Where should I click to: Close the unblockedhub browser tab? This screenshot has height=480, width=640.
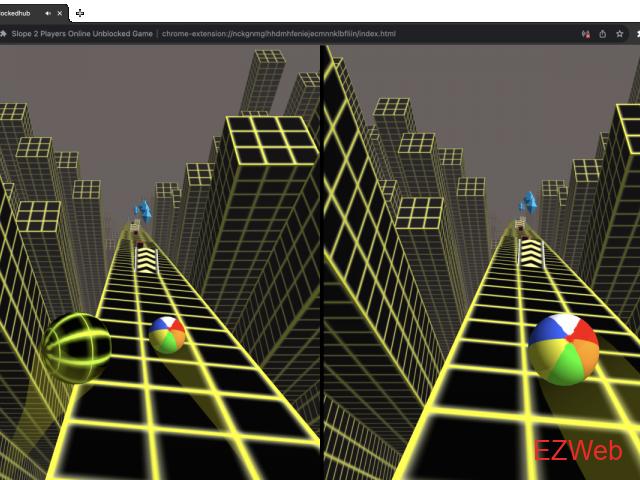point(62,13)
